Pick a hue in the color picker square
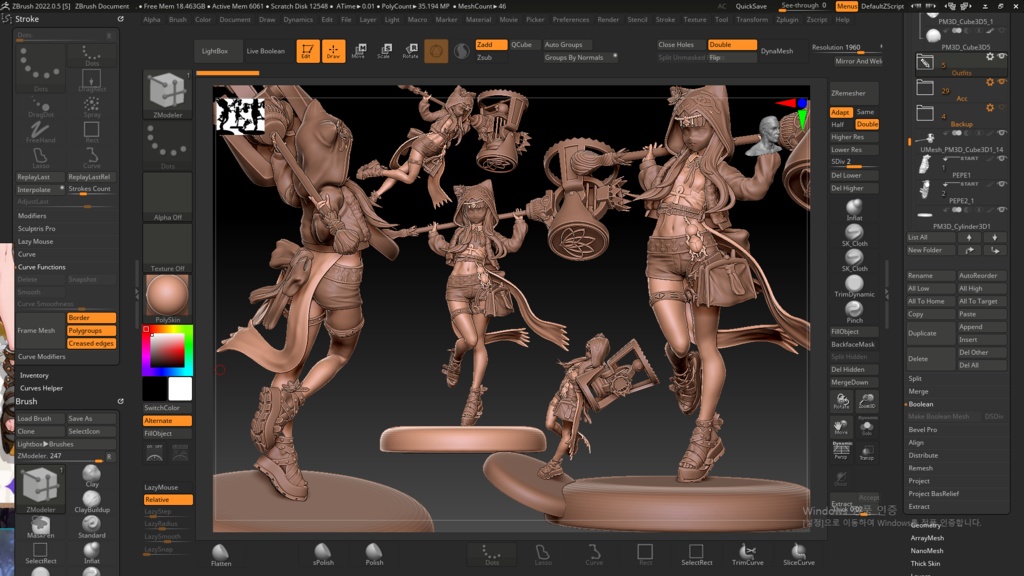 pos(167,350)
